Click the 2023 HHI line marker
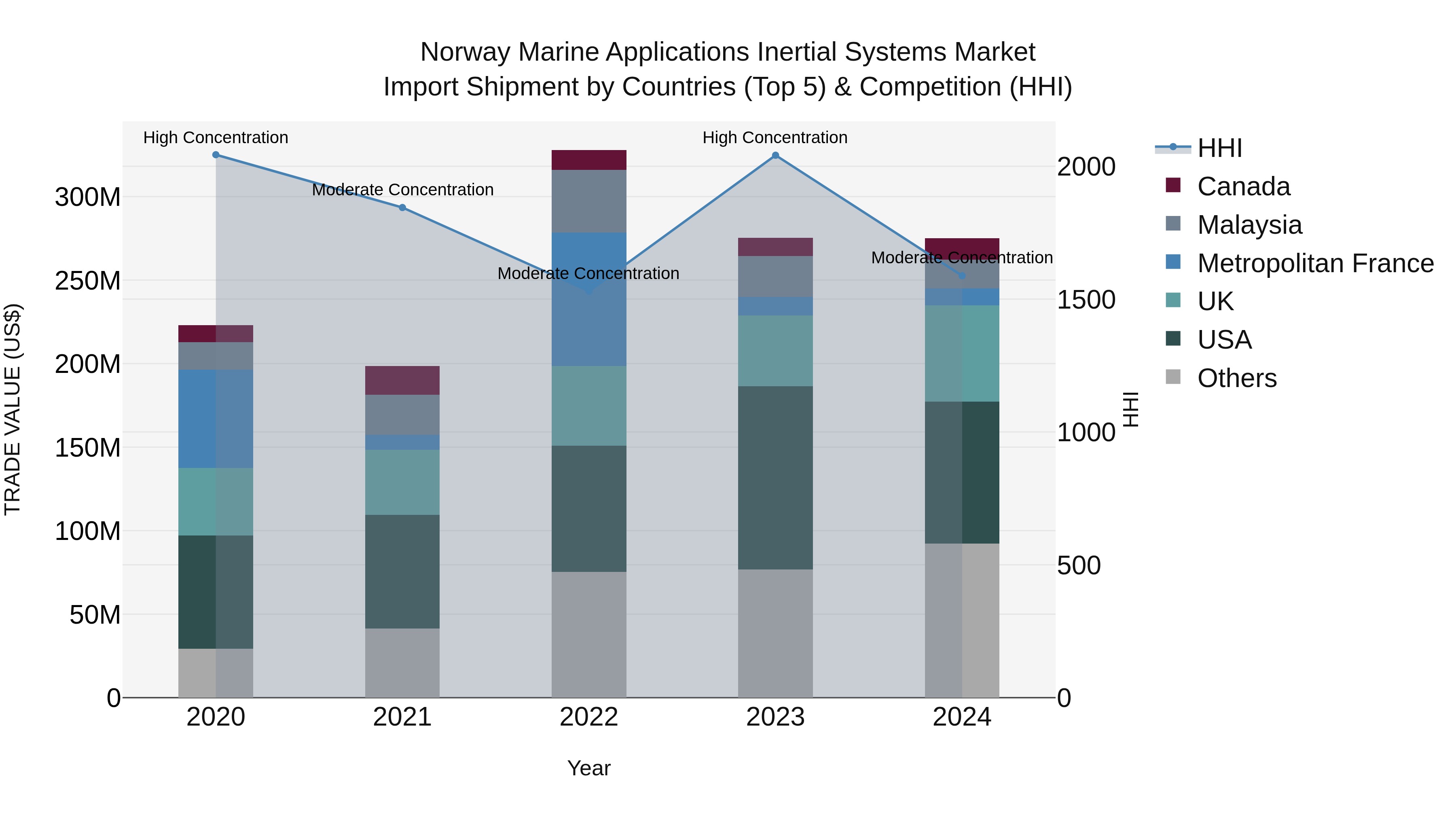Viewport: 1456px width, 819px height. coord(775,155)
